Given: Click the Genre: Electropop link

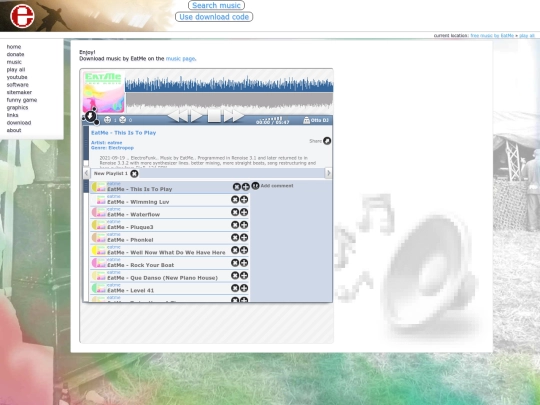Looking at the screenshot, I should [x=112, y=148].
